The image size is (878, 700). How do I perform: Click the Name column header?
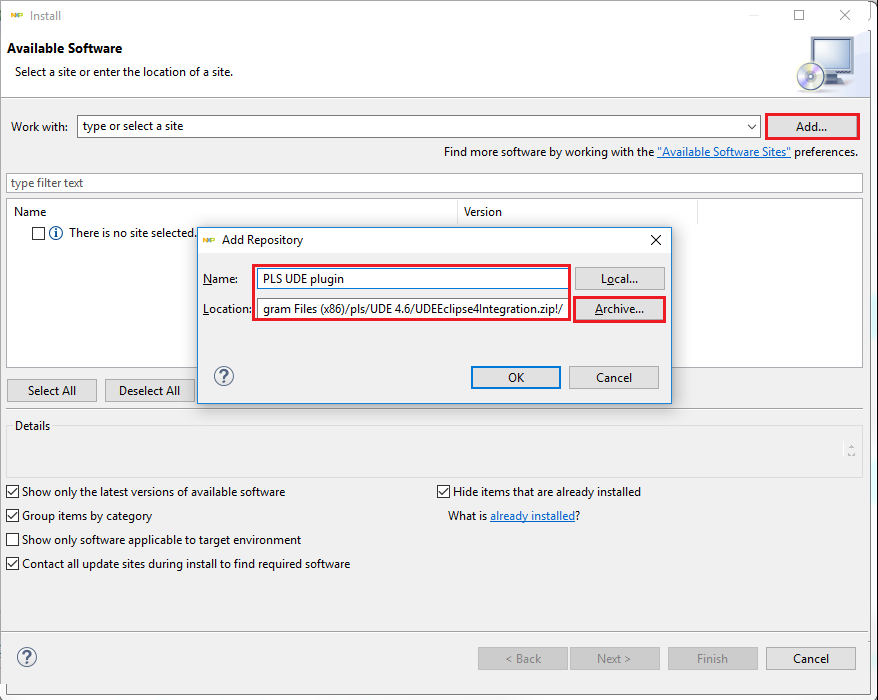pyautogui.click(x=31, y=212)
